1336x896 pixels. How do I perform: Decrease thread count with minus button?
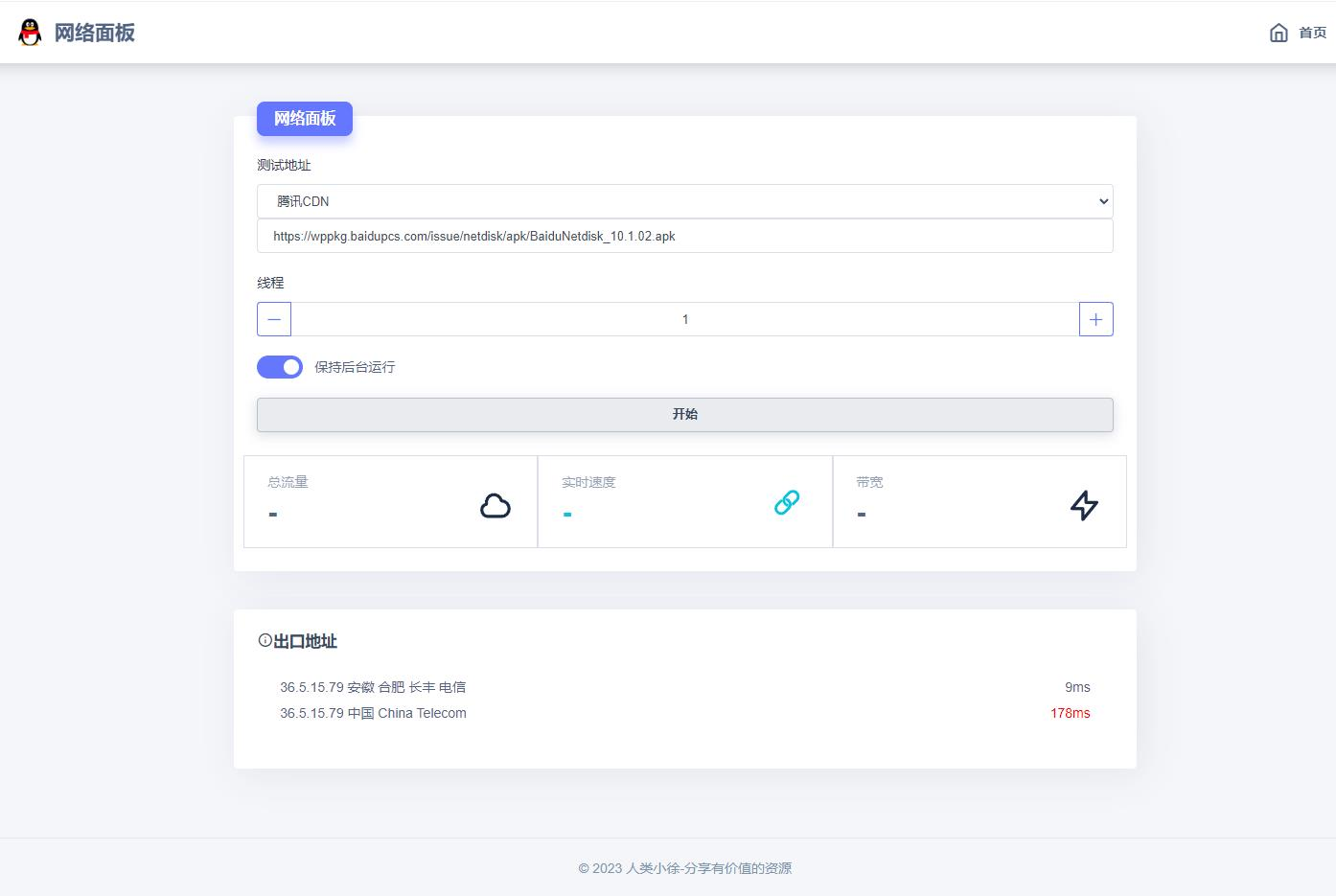click(x=274, y=319)
